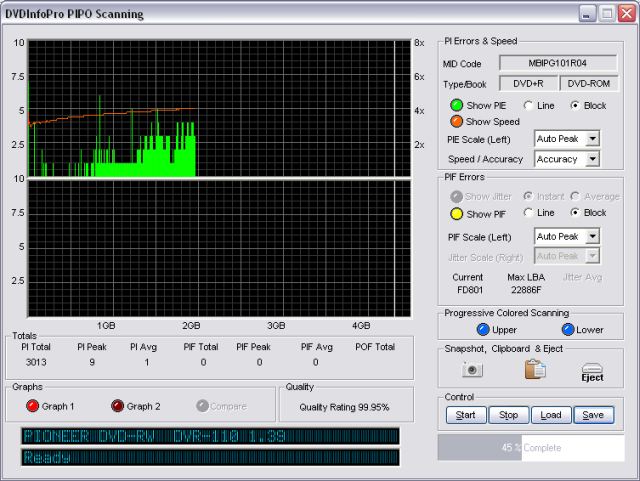This screenshot has width=640, height=481.
Task: Click the Ready status display
Action: (211, 457)
